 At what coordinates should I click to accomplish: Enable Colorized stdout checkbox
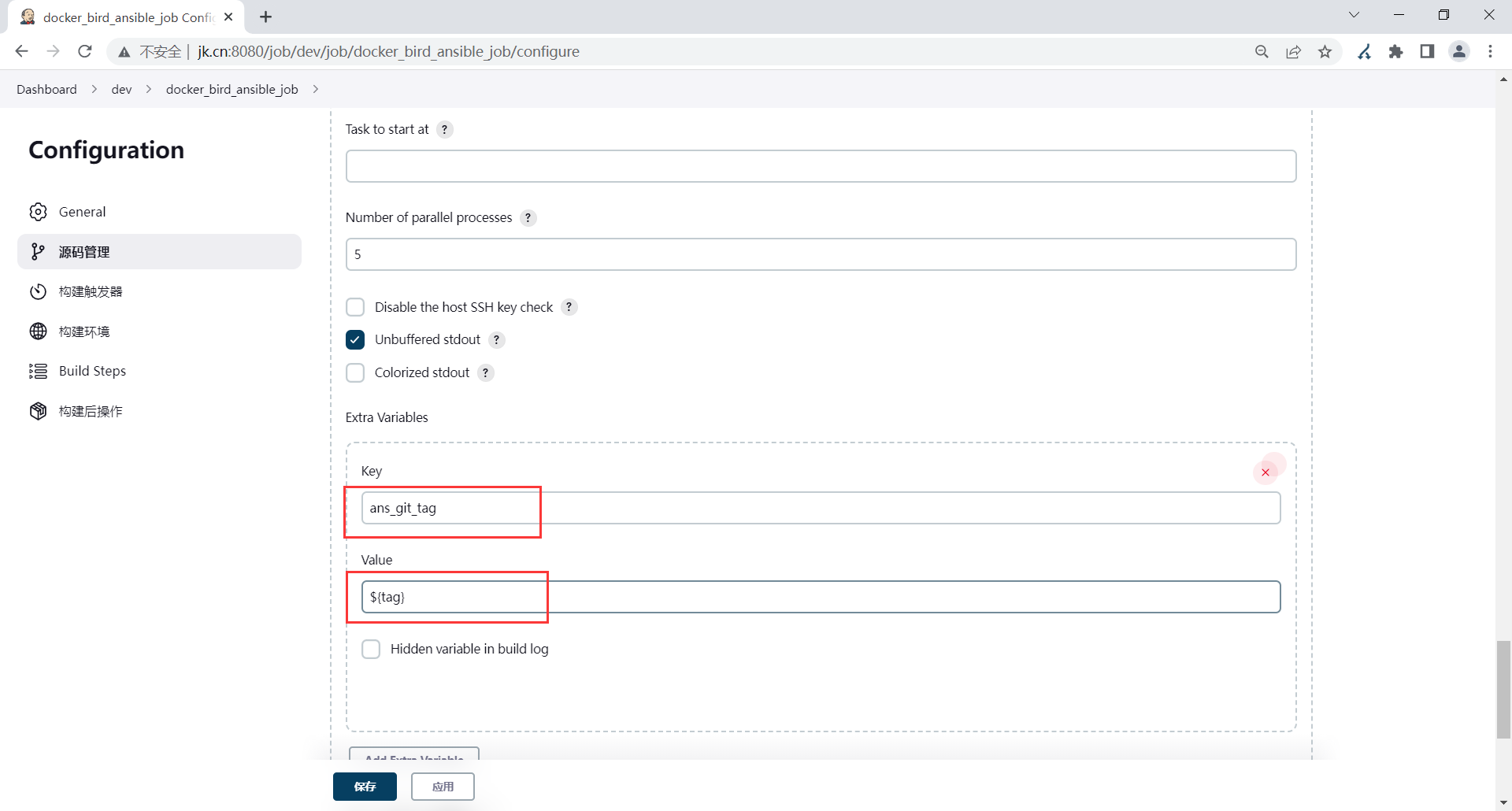pyautogui.click(x=355, y=373)
